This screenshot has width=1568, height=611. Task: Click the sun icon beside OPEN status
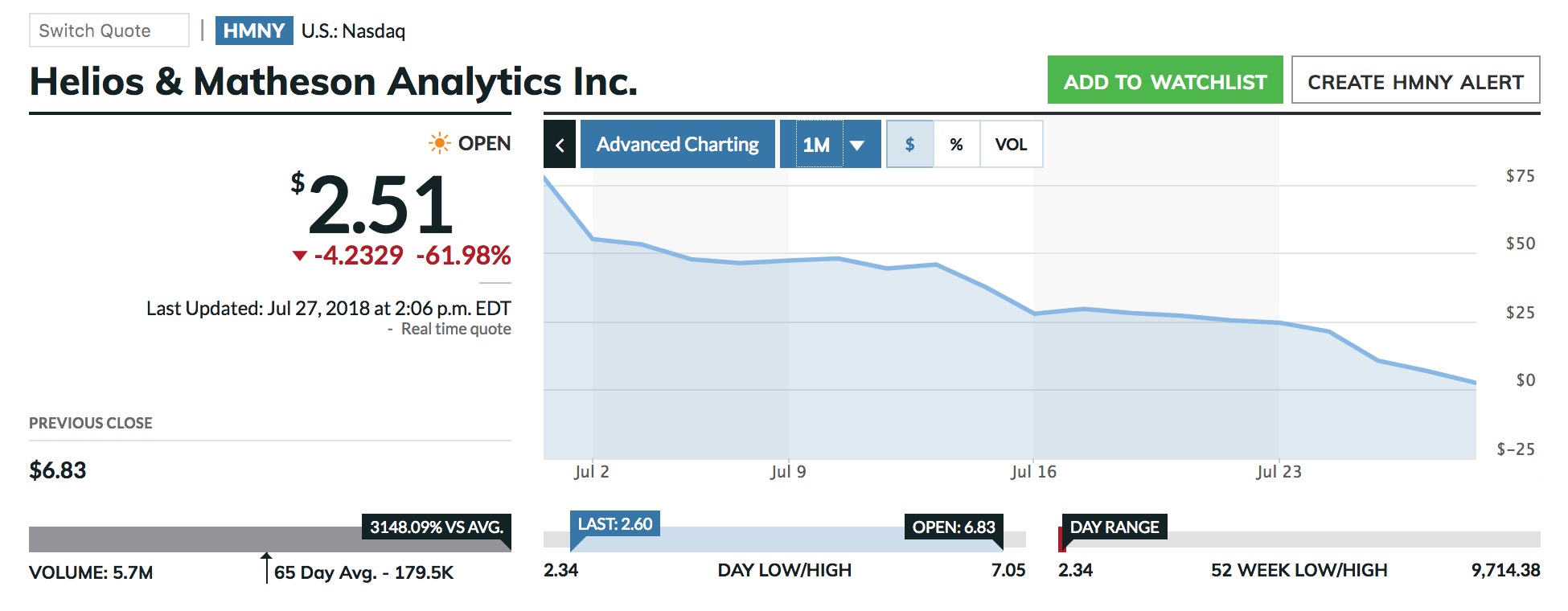pos(439,144)
